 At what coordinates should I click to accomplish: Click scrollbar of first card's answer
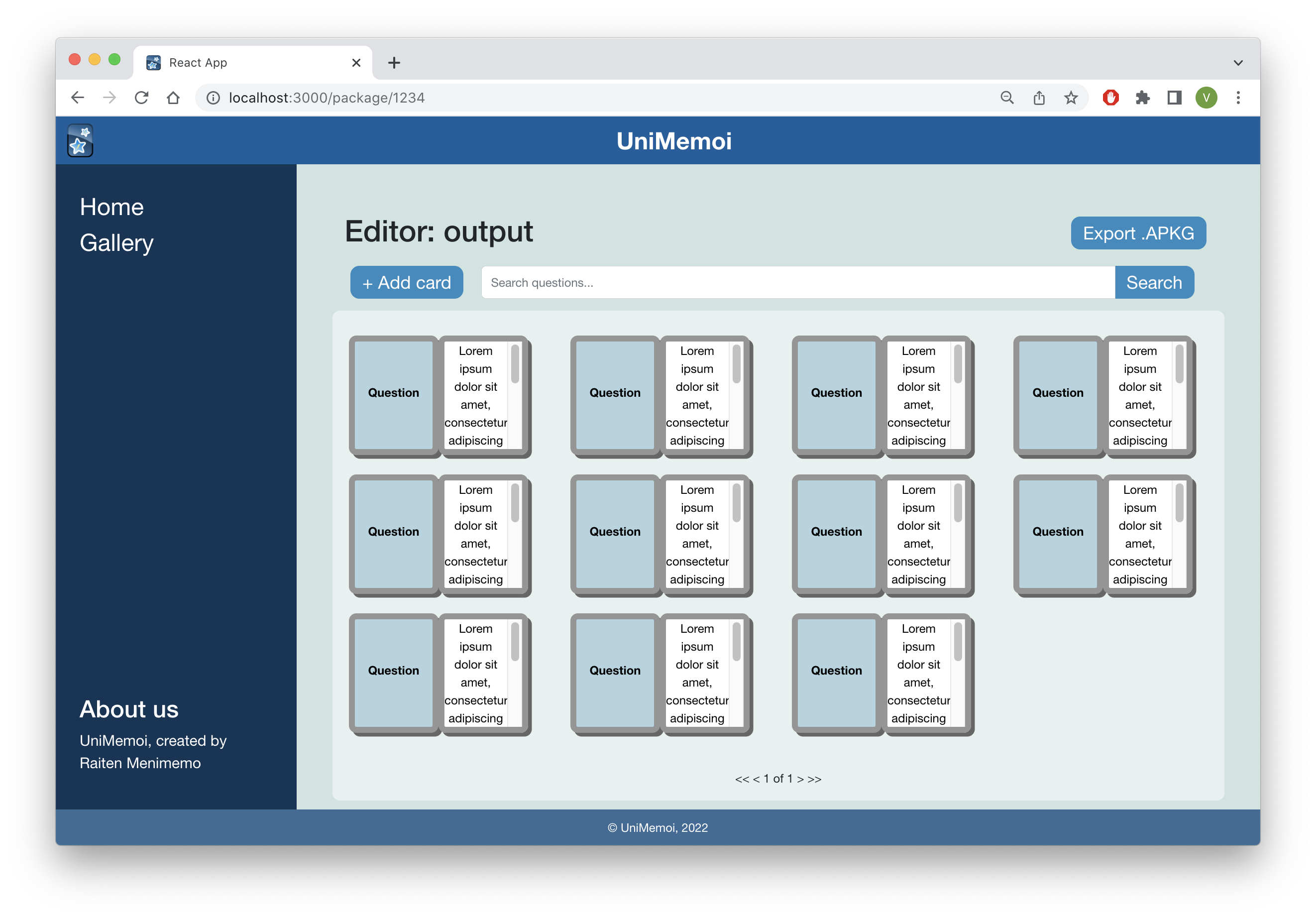515,364
